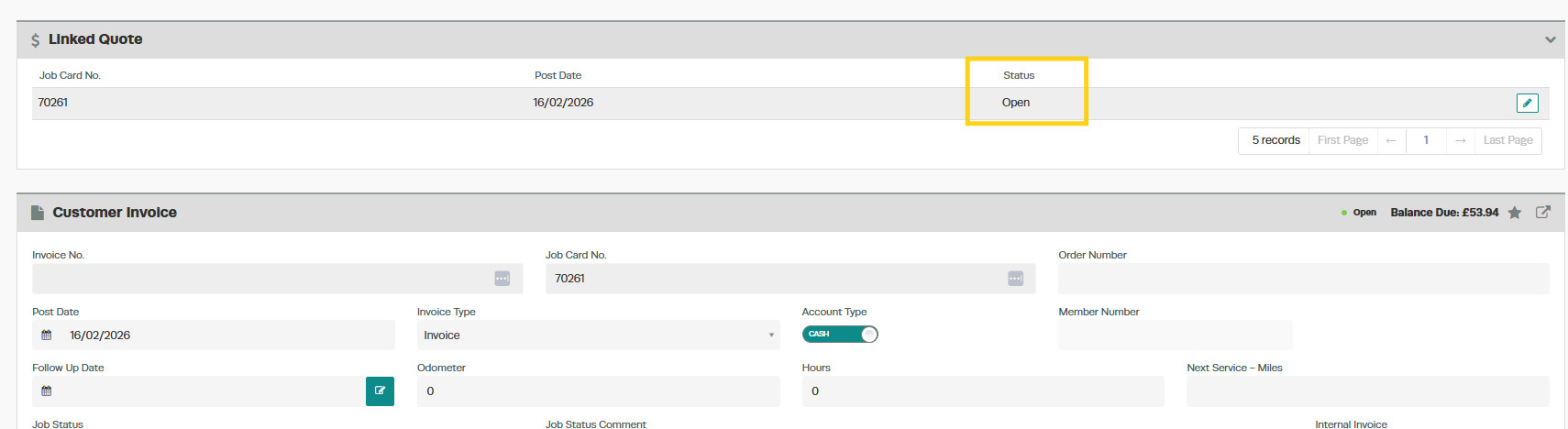Open Customer Invoice in new window icon
Screen dimensions: 1568x429
click(1543, 212)
